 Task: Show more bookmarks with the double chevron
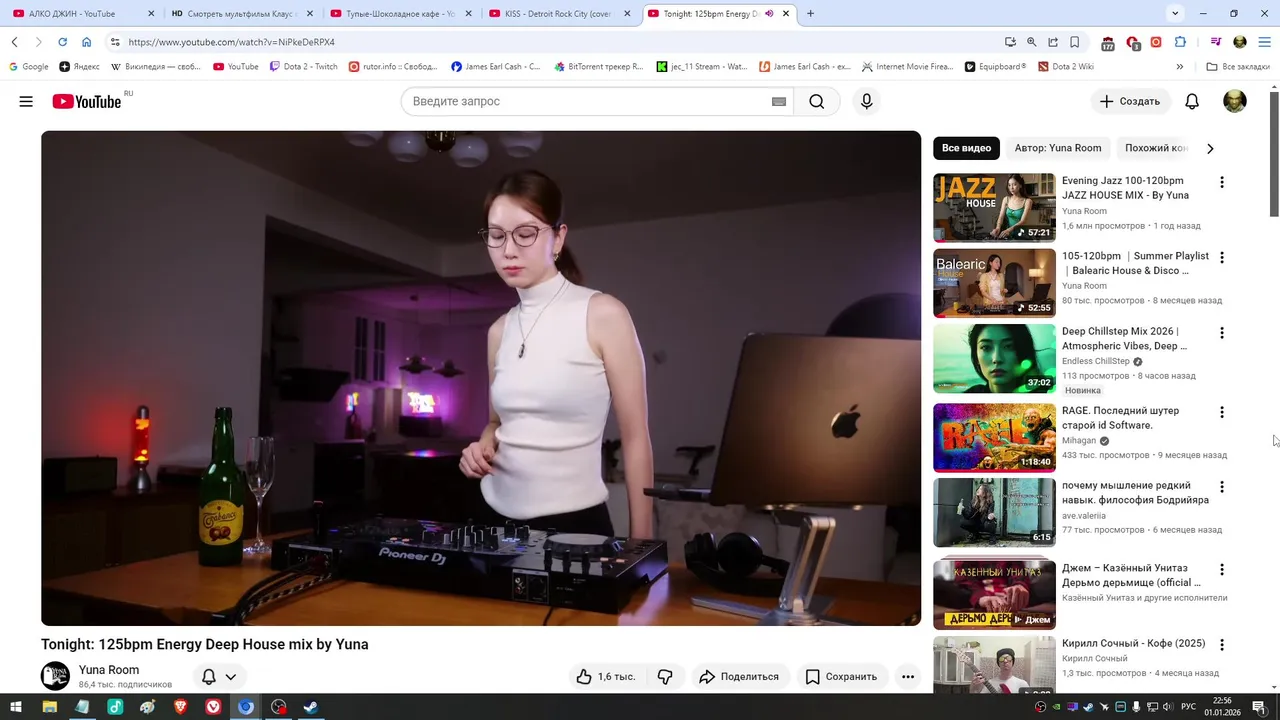1180,67
